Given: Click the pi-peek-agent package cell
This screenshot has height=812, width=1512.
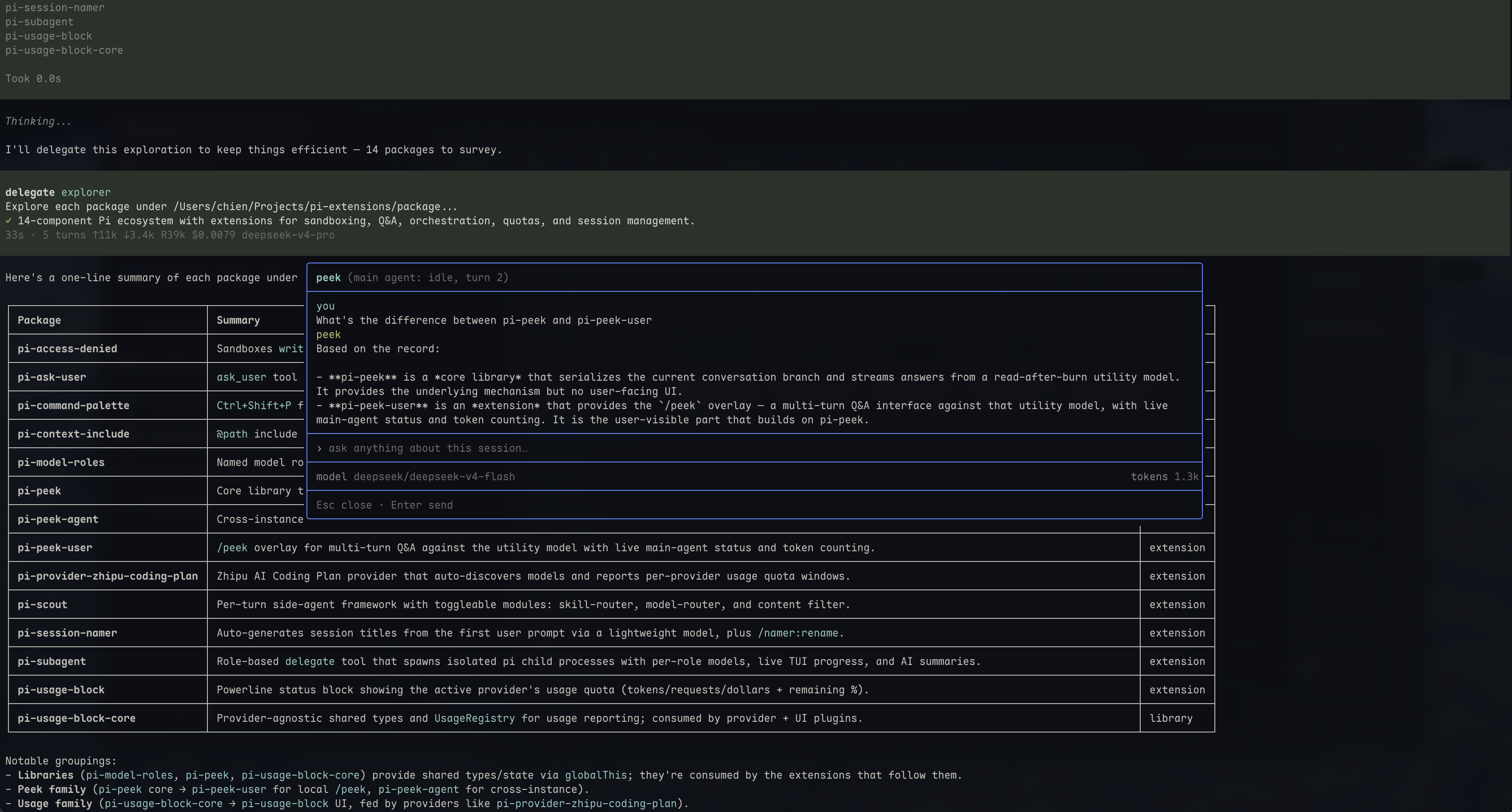Looking at the screenshot, I should coord(108,519).
